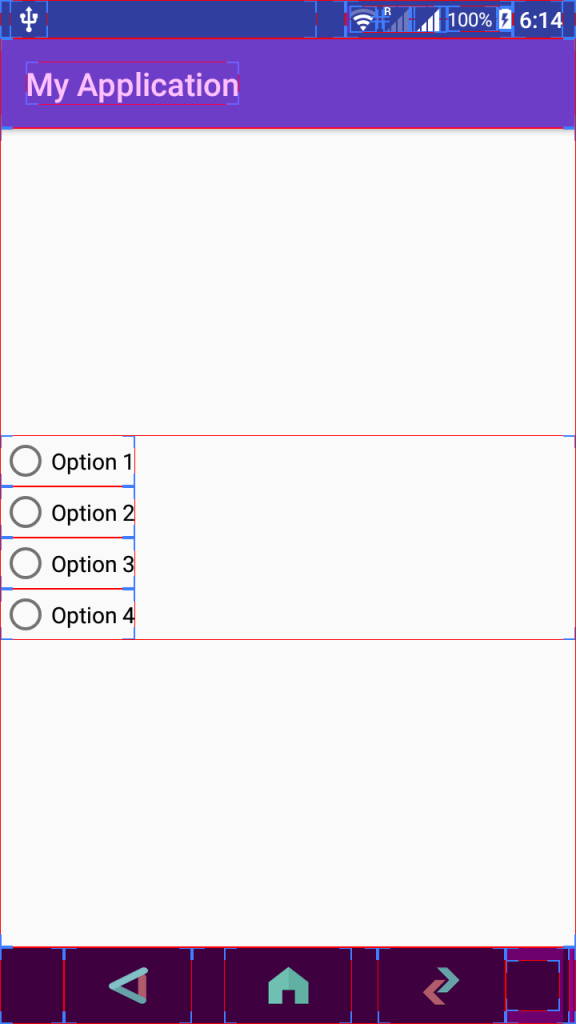This screenshot has height=1024, width=576.
Task: Tap the "Option 1" text label
Action: point(92,462)
